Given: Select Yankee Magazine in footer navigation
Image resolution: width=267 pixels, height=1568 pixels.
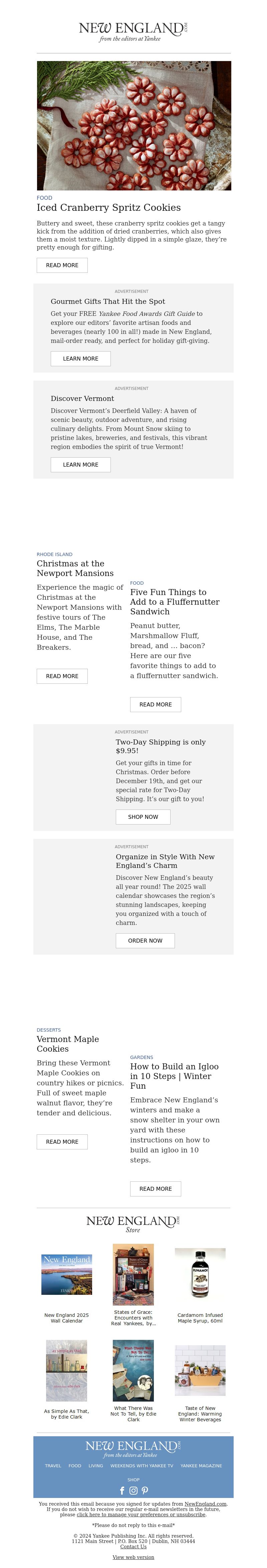Looking at the screenshot, I should point(201,1466).
